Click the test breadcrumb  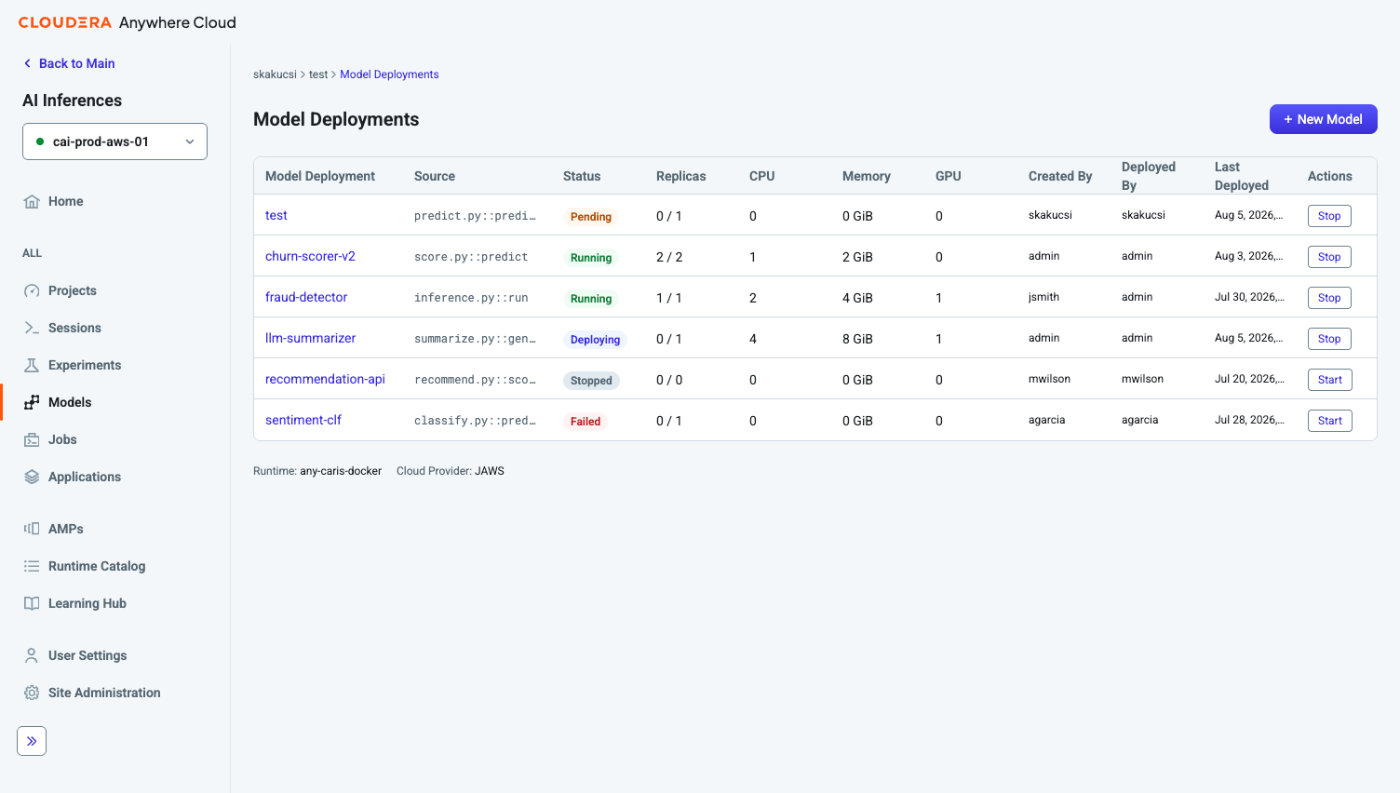coord(318,74)
